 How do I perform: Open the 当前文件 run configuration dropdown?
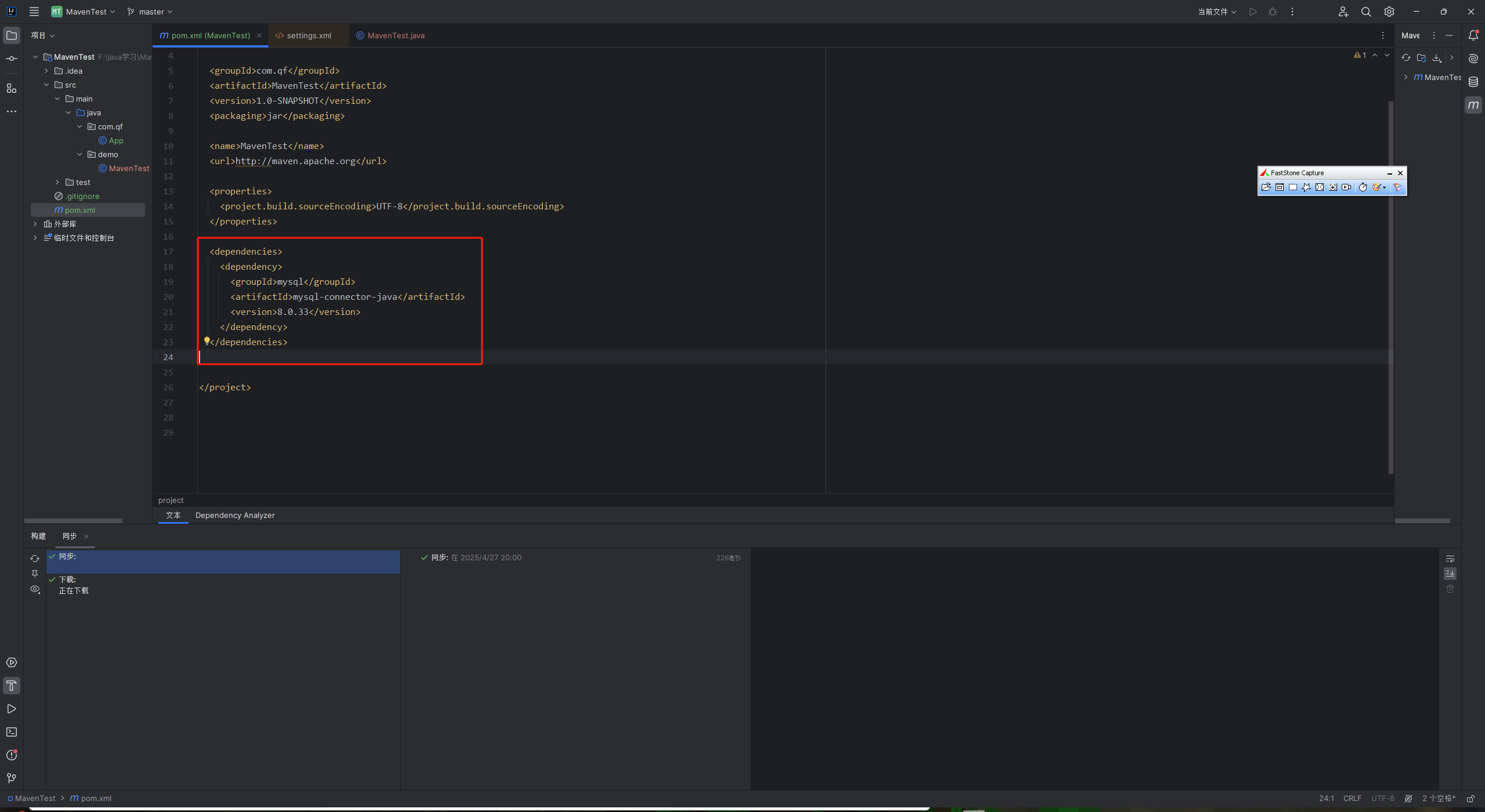(1216, 12)
